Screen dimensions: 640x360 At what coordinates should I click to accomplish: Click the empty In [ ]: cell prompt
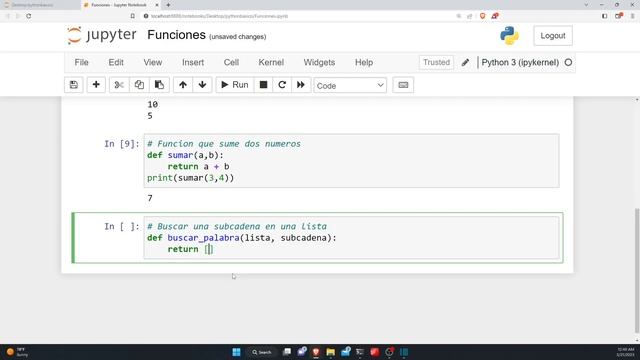[122, 227]
